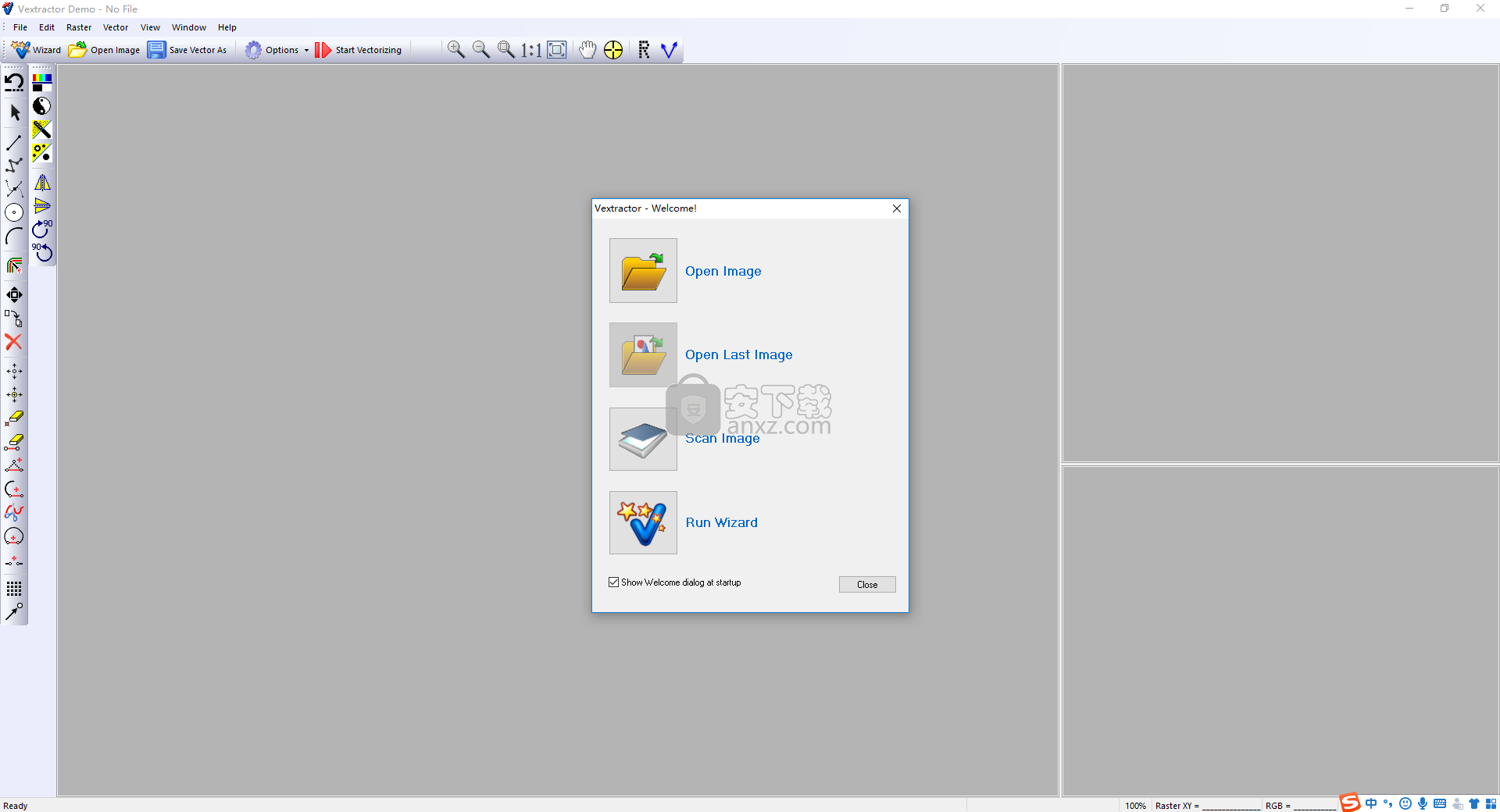This screenshot has height=812, width=1500.
Task: Click the fit-to-window zoom icon
Action: click(557, 50)
